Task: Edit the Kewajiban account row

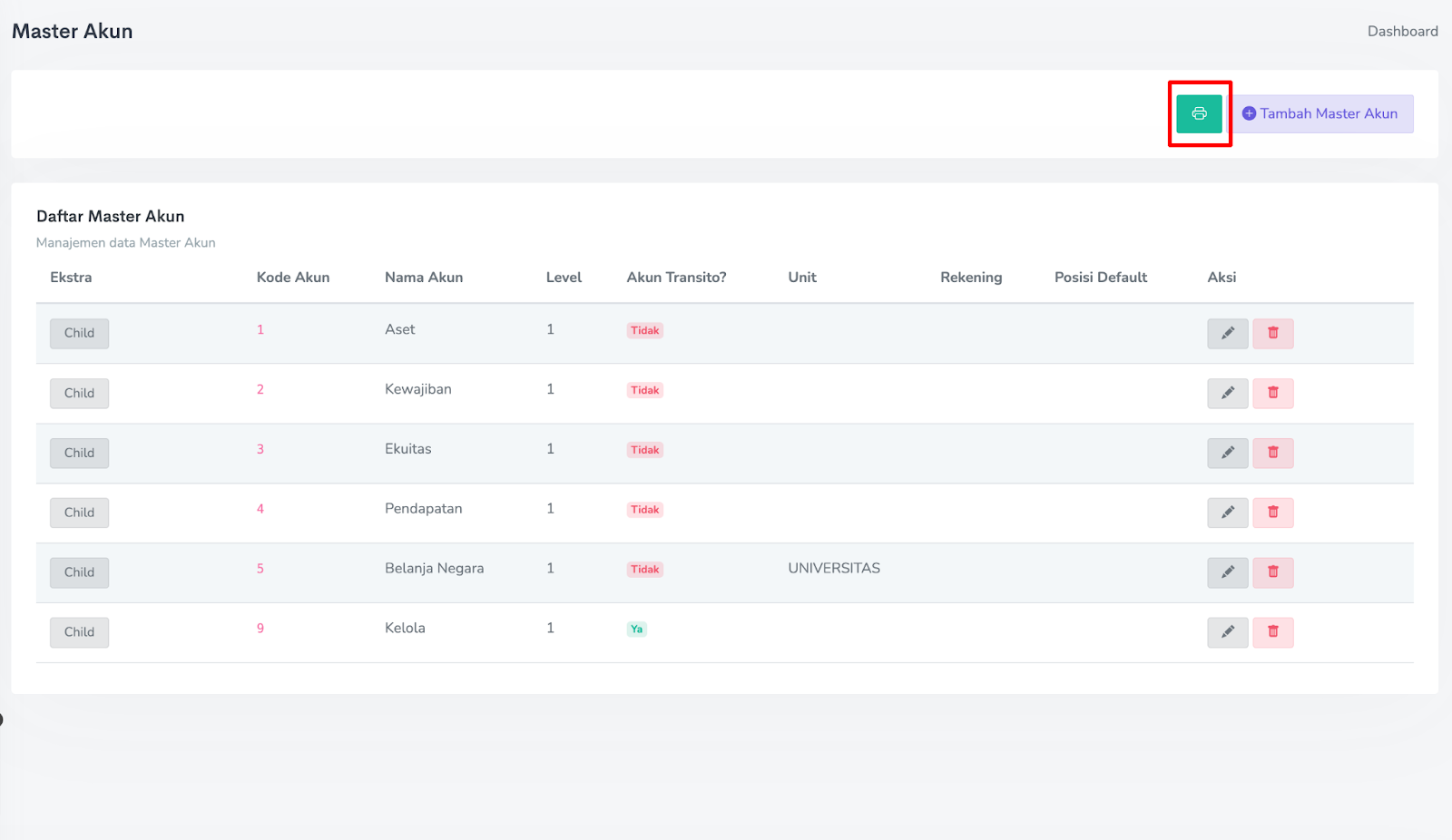Action: click(x=1227, y=393)
